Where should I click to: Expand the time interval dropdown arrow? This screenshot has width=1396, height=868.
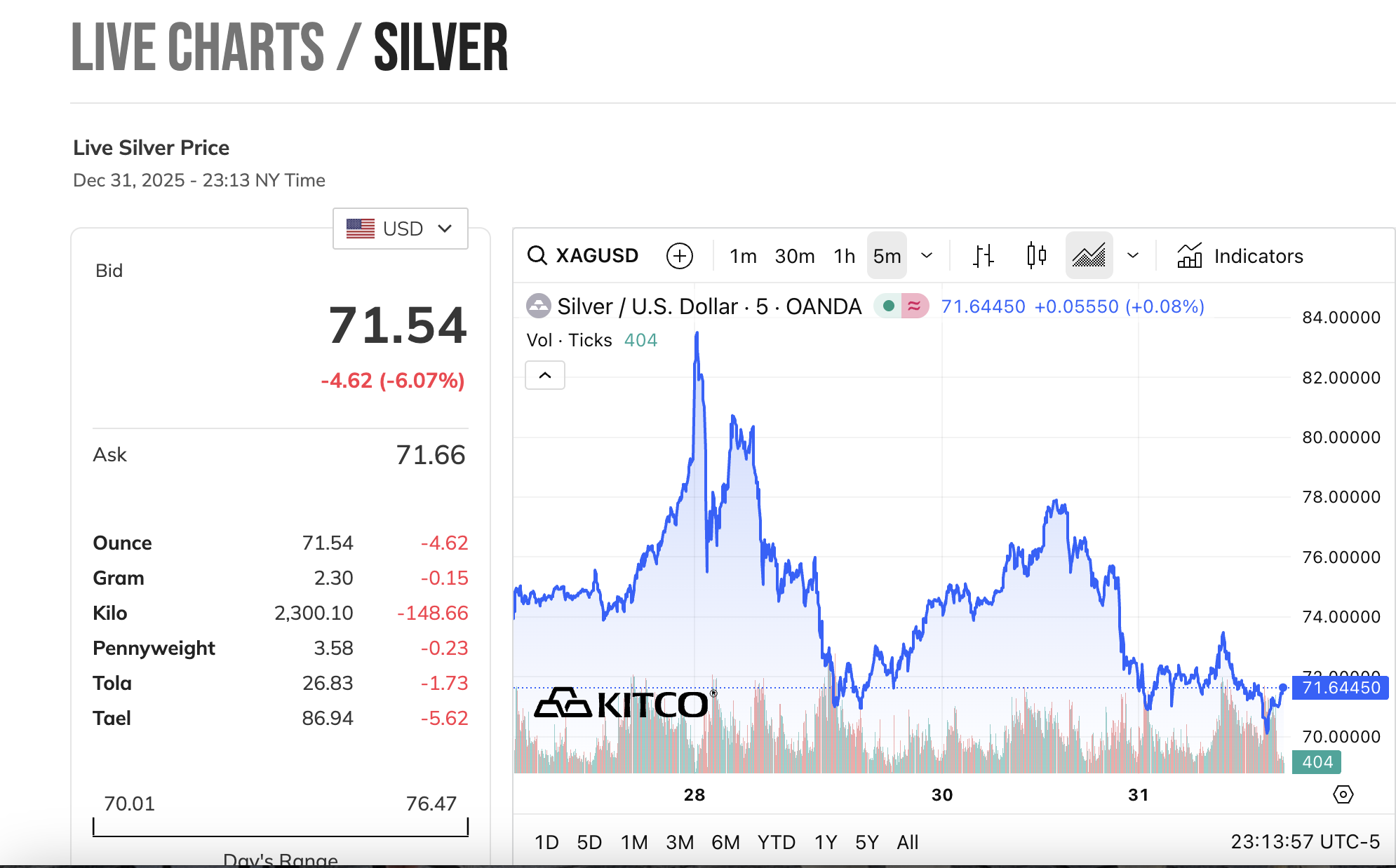pyautogui.click(x=927, y=256)
